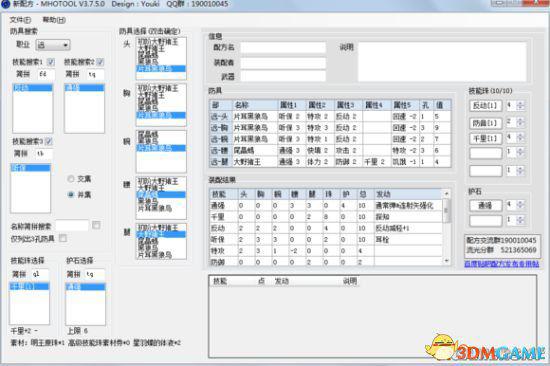This screenshot has height=366, width=550.
Task: Select highlighted item in 护石选择 list
Action: (85, 286)
